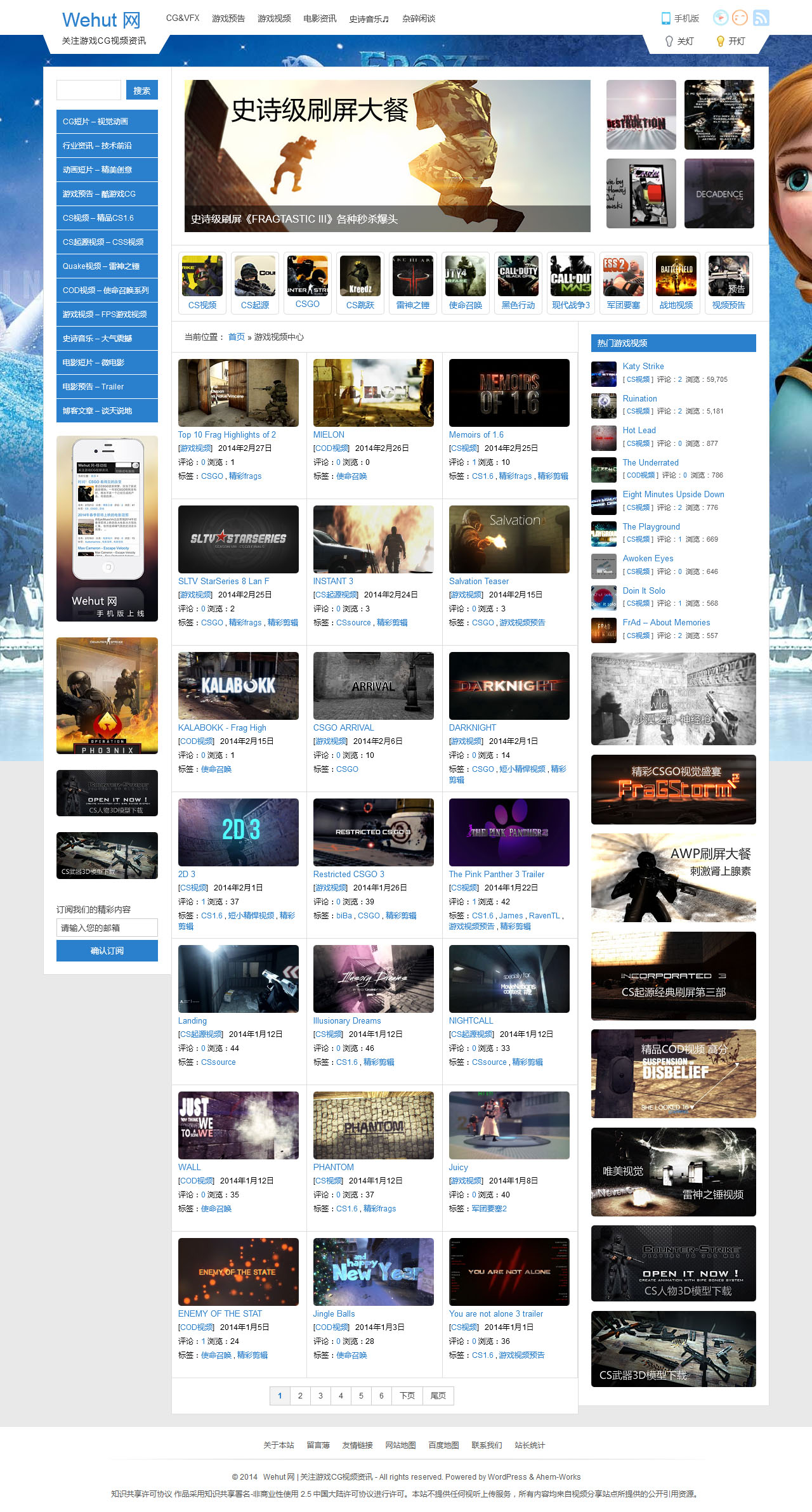The image size is (812, 1512).
Task: Click the 确认订阅 subscribe button
Action: click(107, 951)
